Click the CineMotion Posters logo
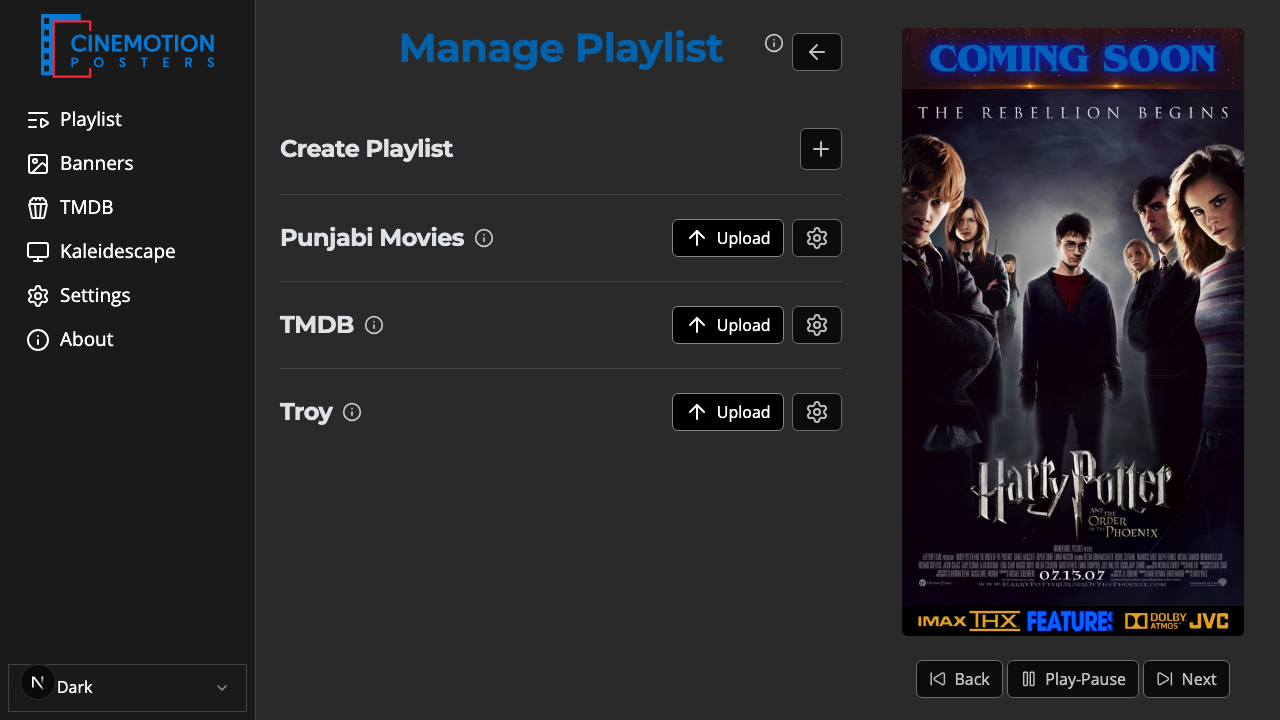The height and width of the screenshot is (720, 1280). click(127, 45)
